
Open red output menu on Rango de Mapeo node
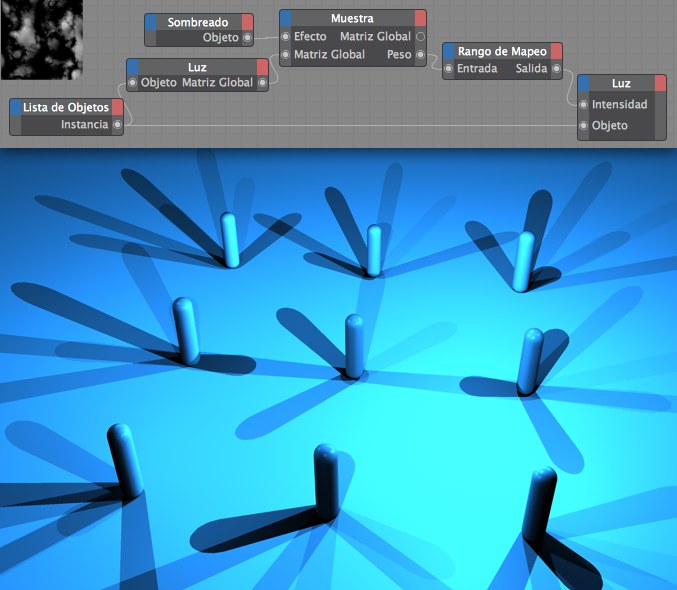[557, 51]
